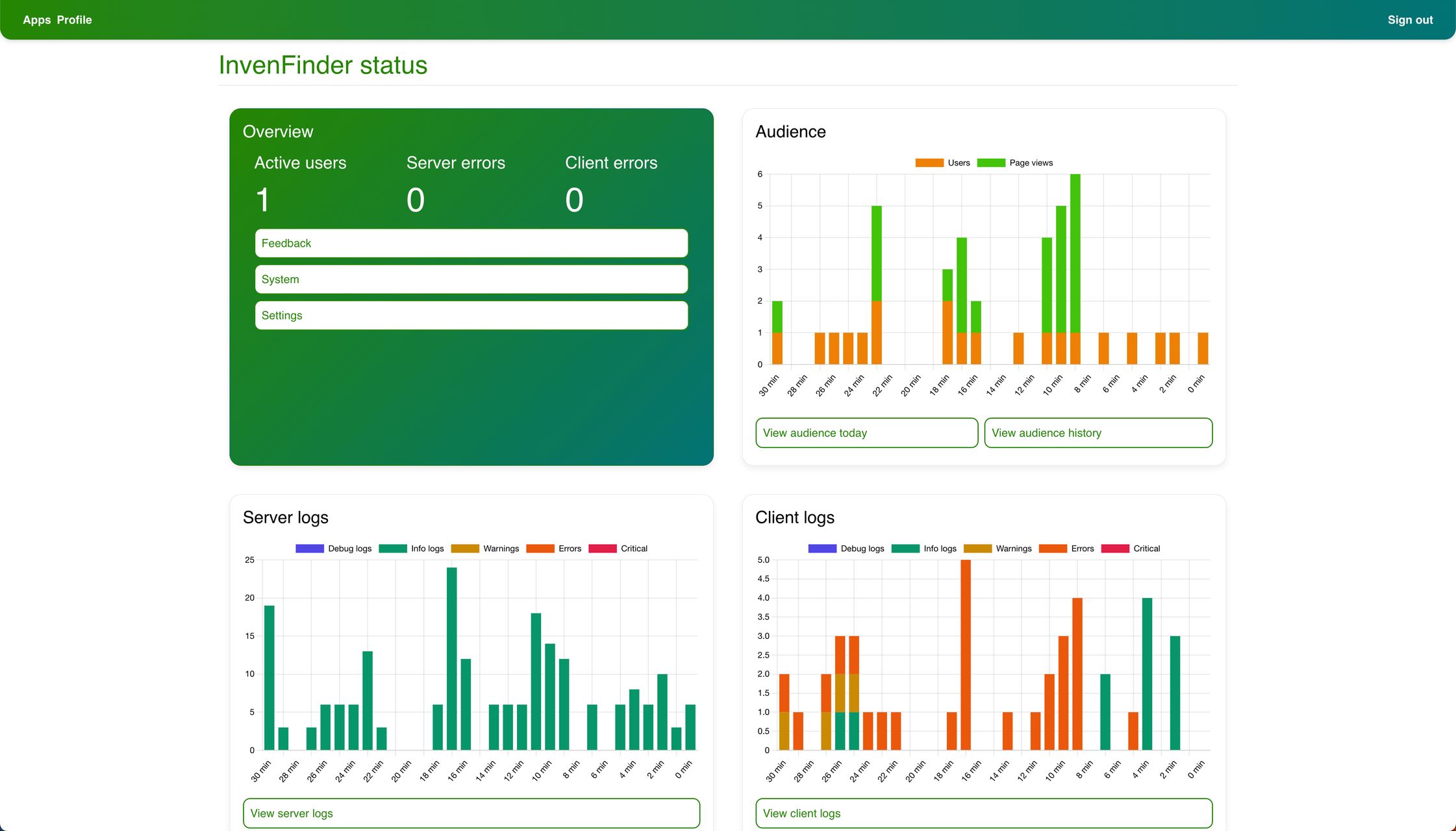The height and width of the screenshot is (831, 1456).
Task: Open the System section
Action: point(471,280)
